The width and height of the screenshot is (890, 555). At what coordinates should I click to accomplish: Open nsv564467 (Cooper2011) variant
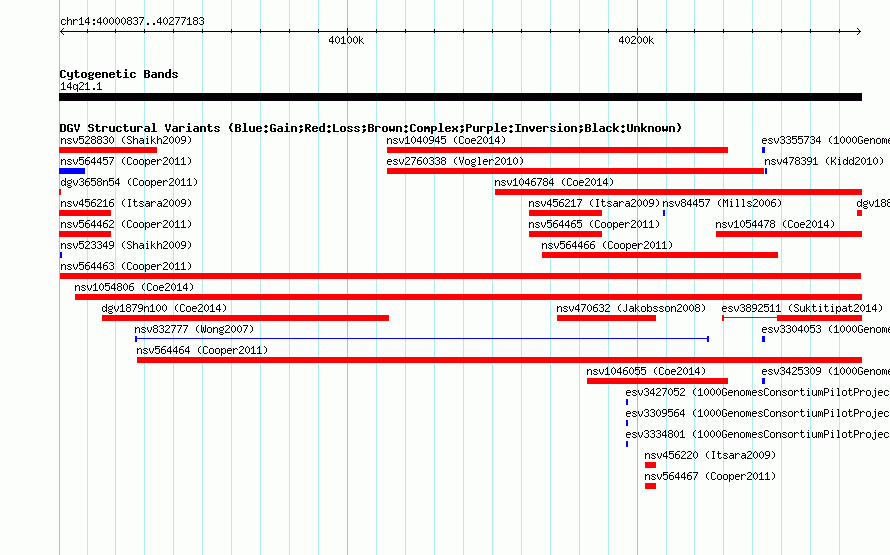tap(710, 476)
